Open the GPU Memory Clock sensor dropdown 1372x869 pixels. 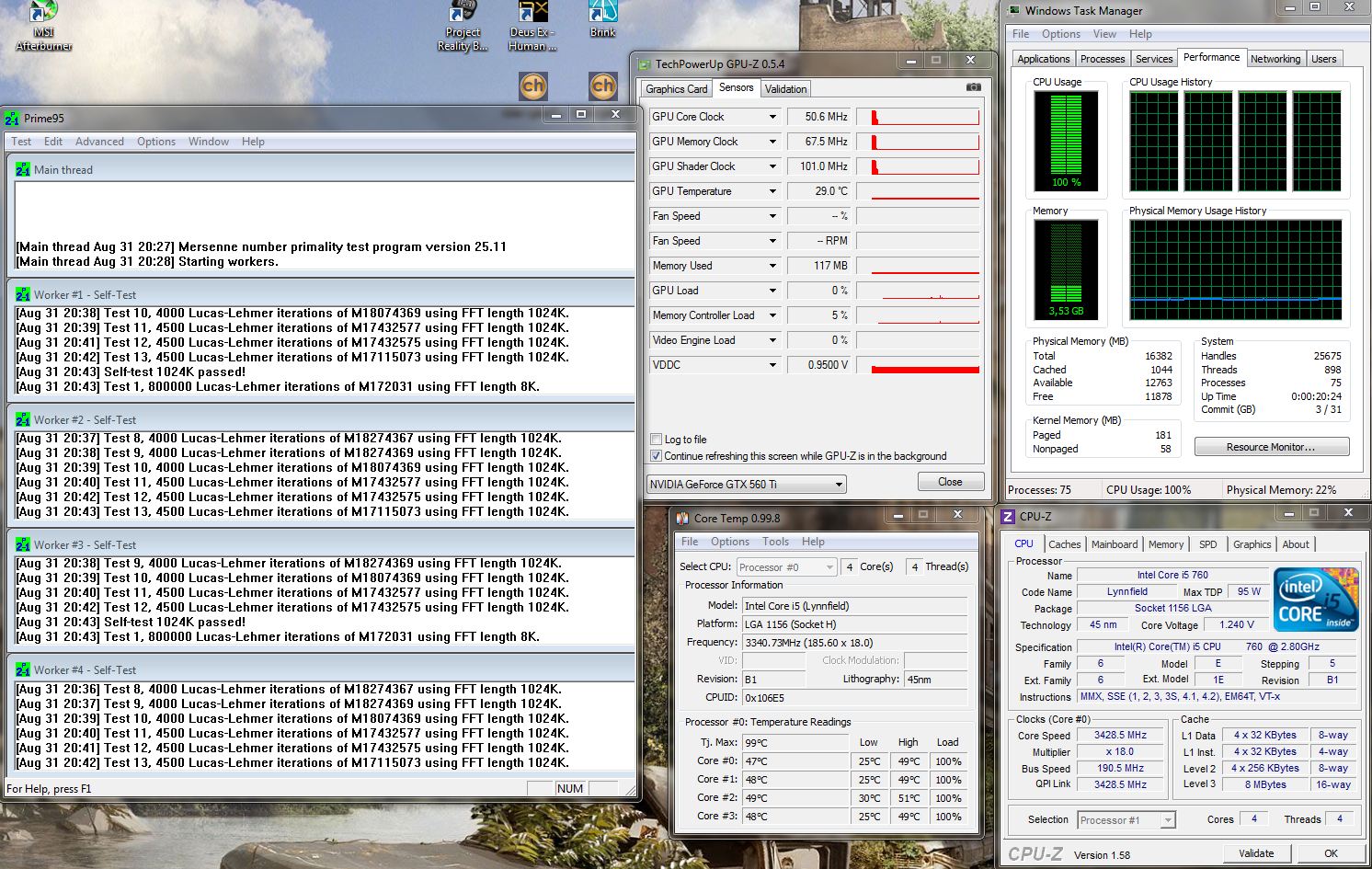point(772,142)
